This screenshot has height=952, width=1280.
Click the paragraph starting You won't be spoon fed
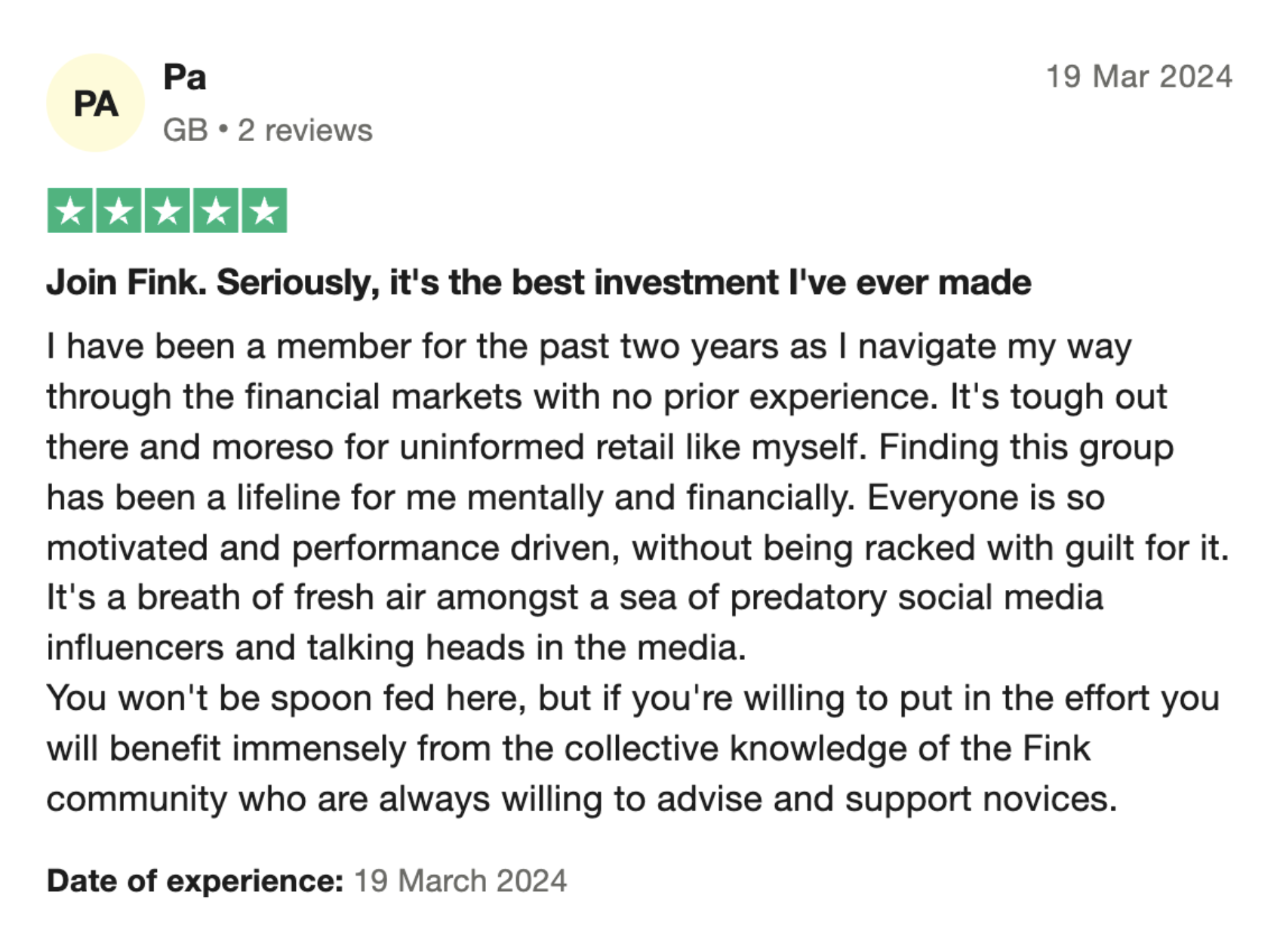pyautogui.click(x=632, y=699)
